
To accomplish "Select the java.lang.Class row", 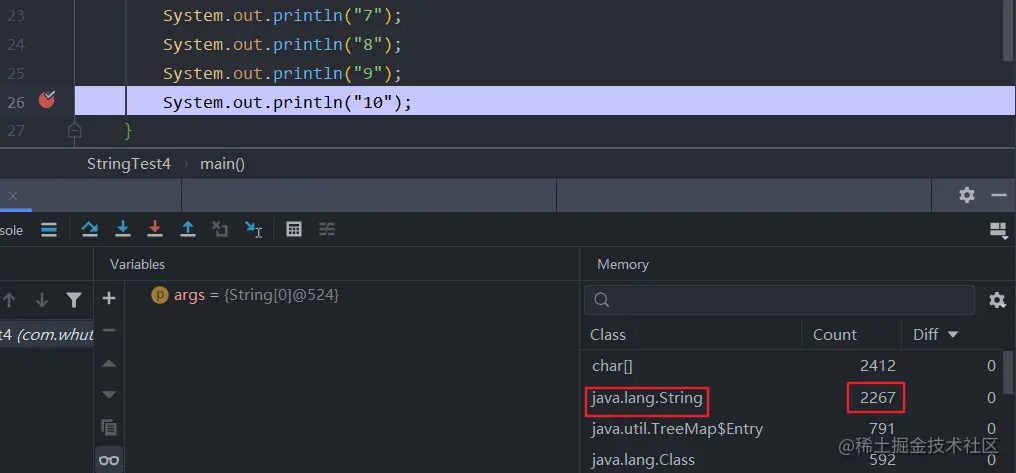I will tap(793, 459).
